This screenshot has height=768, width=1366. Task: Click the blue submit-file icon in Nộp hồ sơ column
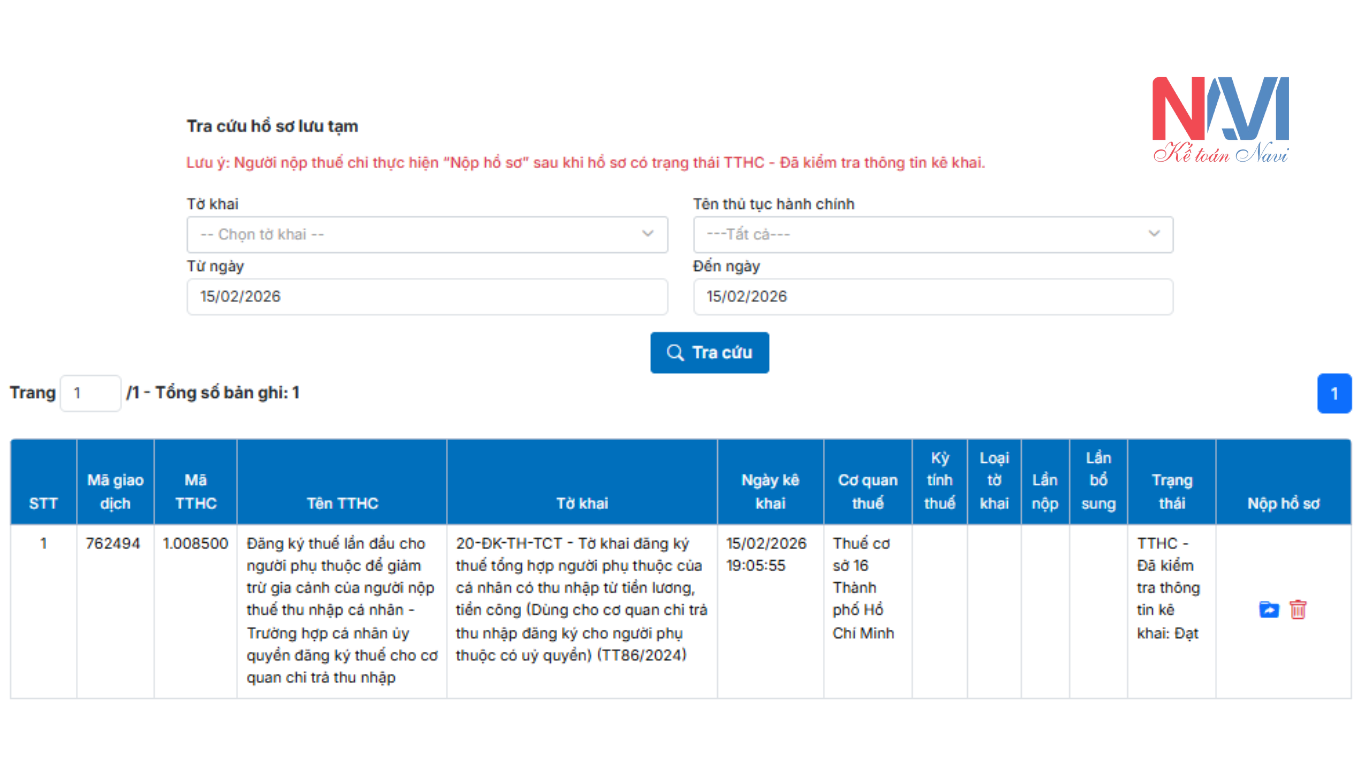pos(1269,609)
